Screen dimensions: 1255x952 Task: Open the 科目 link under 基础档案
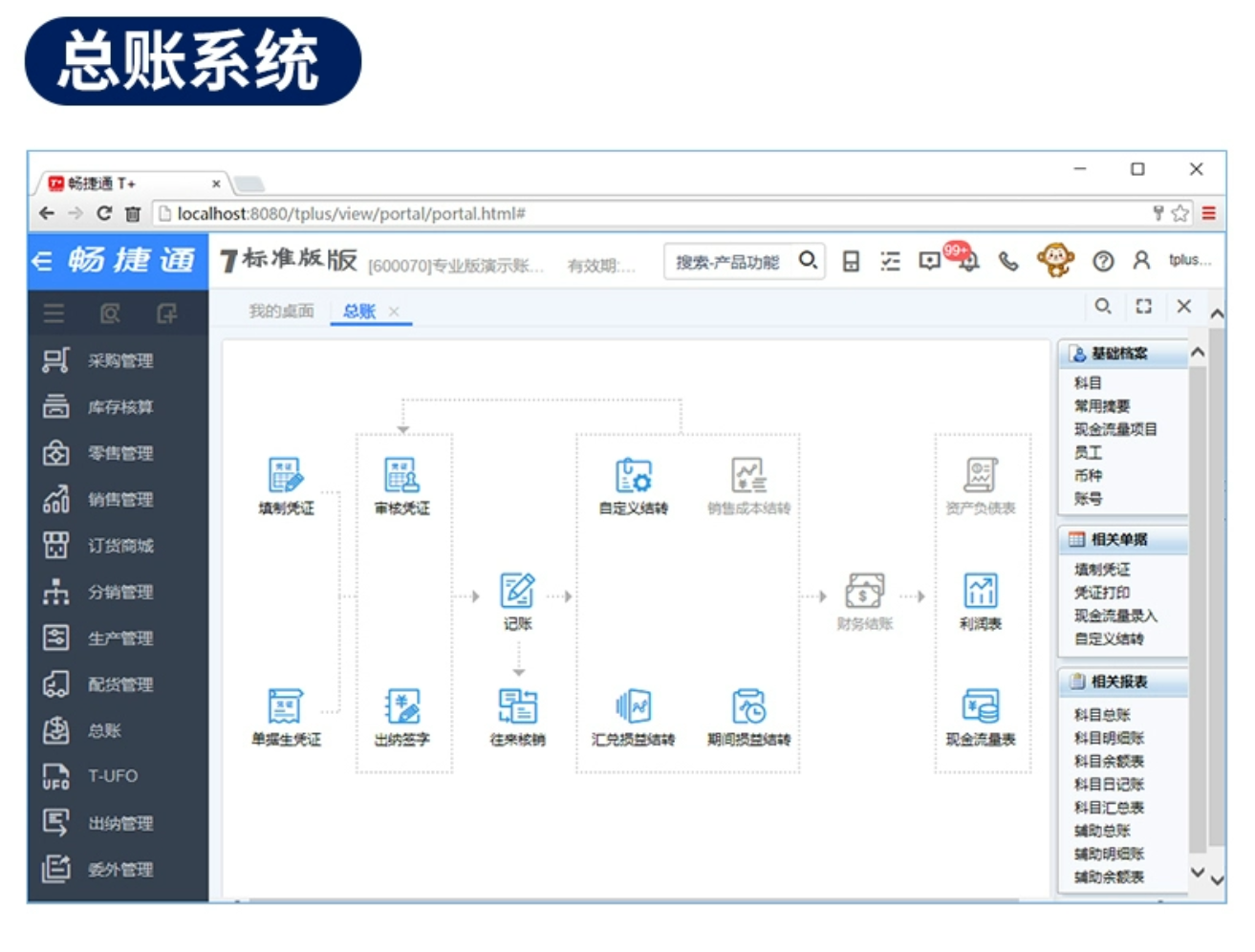pos(1088,382)
